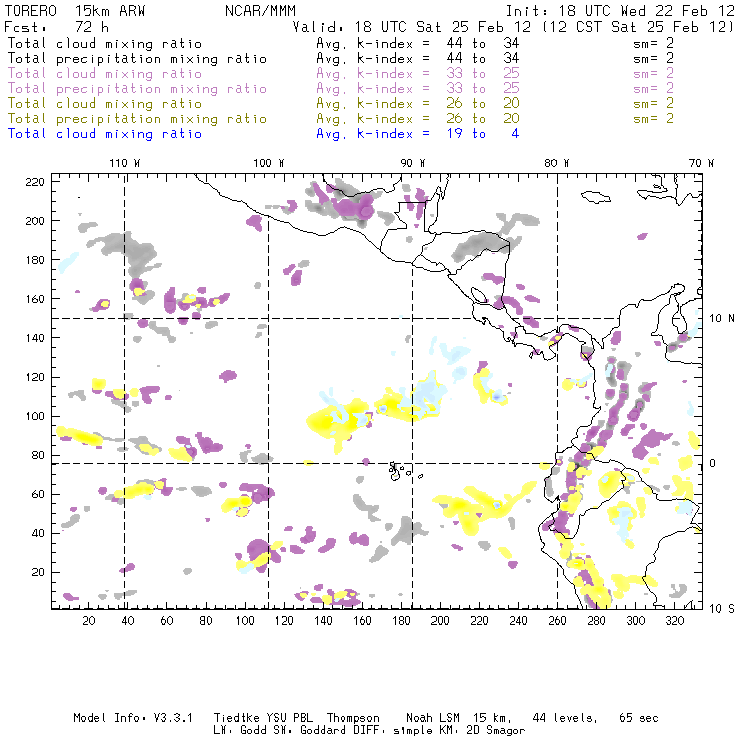Screen dimensions: 740x740
Task: Pick olive 'Total precipitation mixing ratio' legend line
Action: click(x=137, y=119)
